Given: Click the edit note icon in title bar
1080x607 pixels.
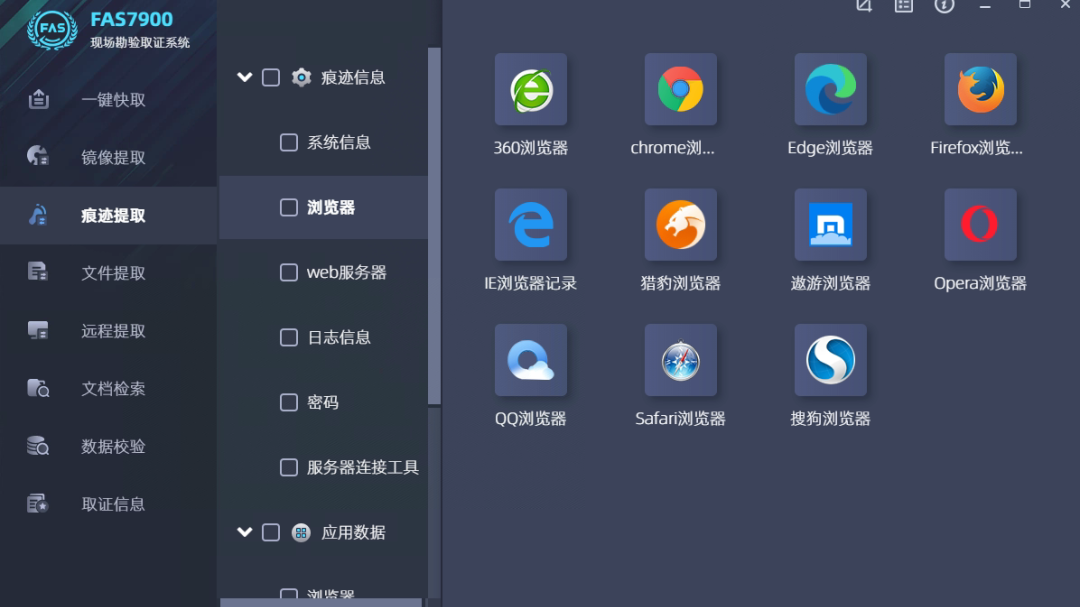Looking at the screenshot, I should click(864, 6).
